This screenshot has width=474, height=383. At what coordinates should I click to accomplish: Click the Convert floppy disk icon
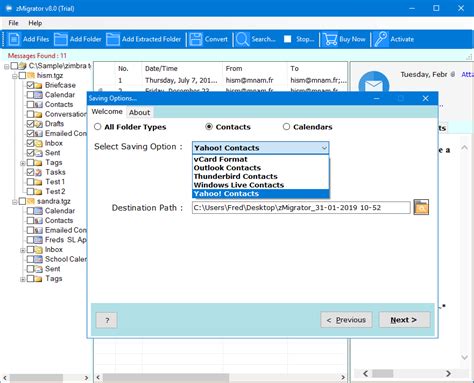pyautogui.click(x=196, y=39)
